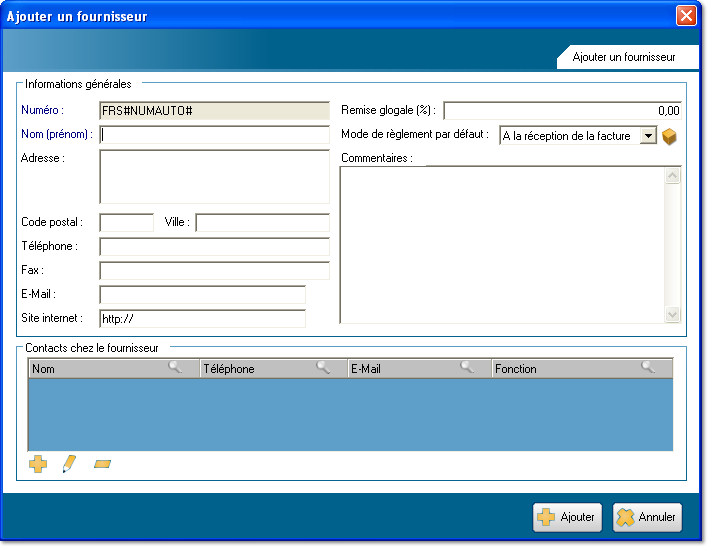This screenshot has height=551, width=712.
Task: Expand Mode de règlement par défaut dropdown
Action: (648, 136)
